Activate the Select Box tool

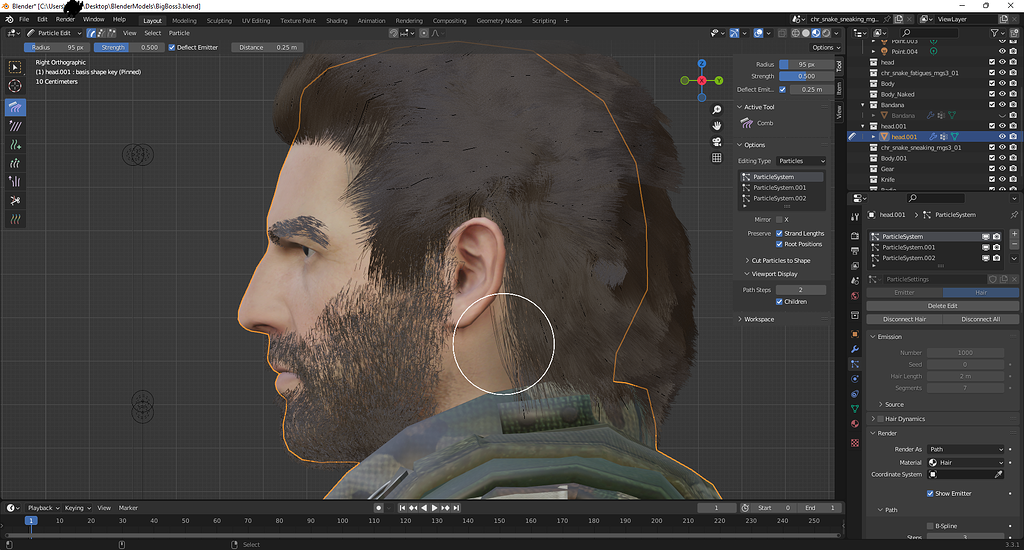(15, 67)
